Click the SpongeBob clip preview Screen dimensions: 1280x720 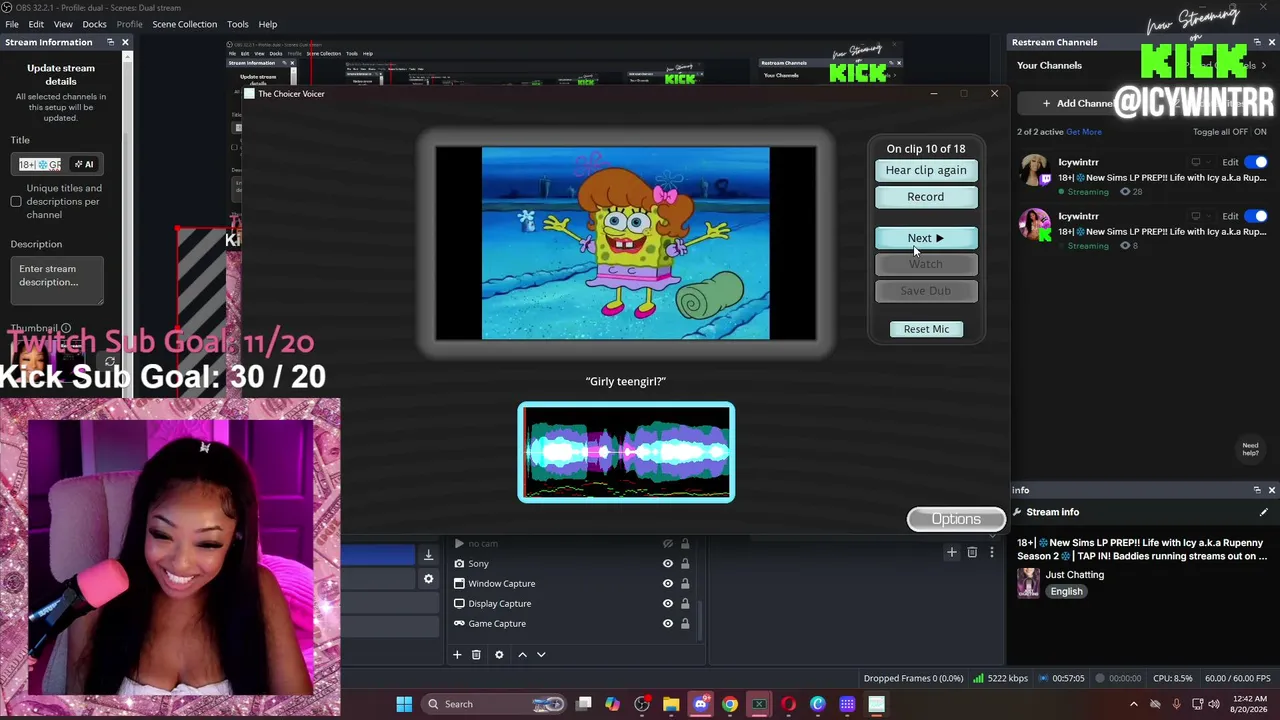626,244
